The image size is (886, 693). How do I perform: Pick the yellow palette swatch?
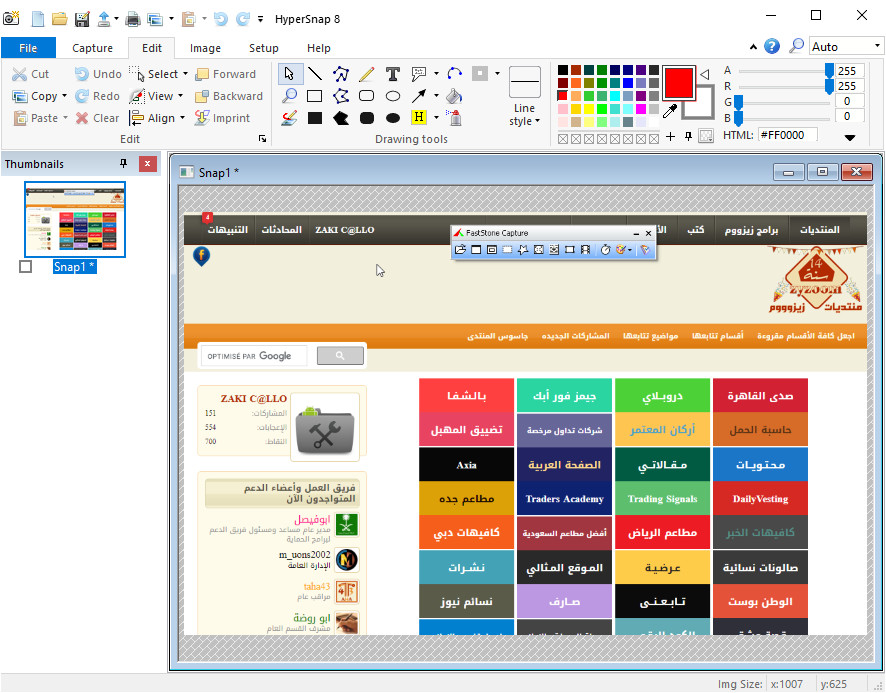click(x=589, y=109)
